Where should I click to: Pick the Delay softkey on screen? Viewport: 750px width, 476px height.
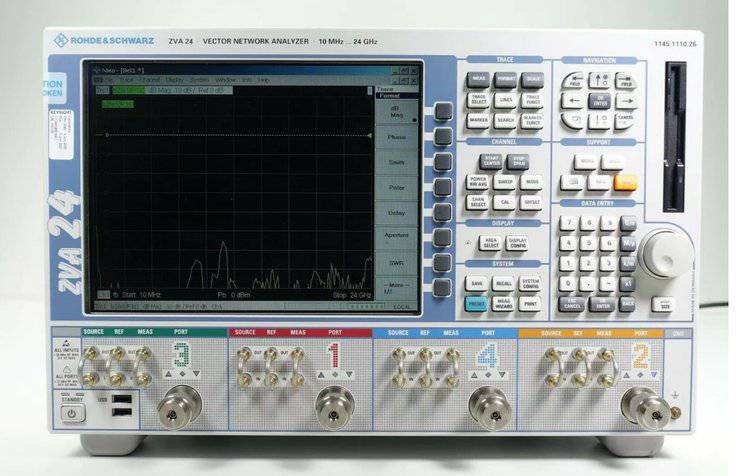tap(396, 213)
